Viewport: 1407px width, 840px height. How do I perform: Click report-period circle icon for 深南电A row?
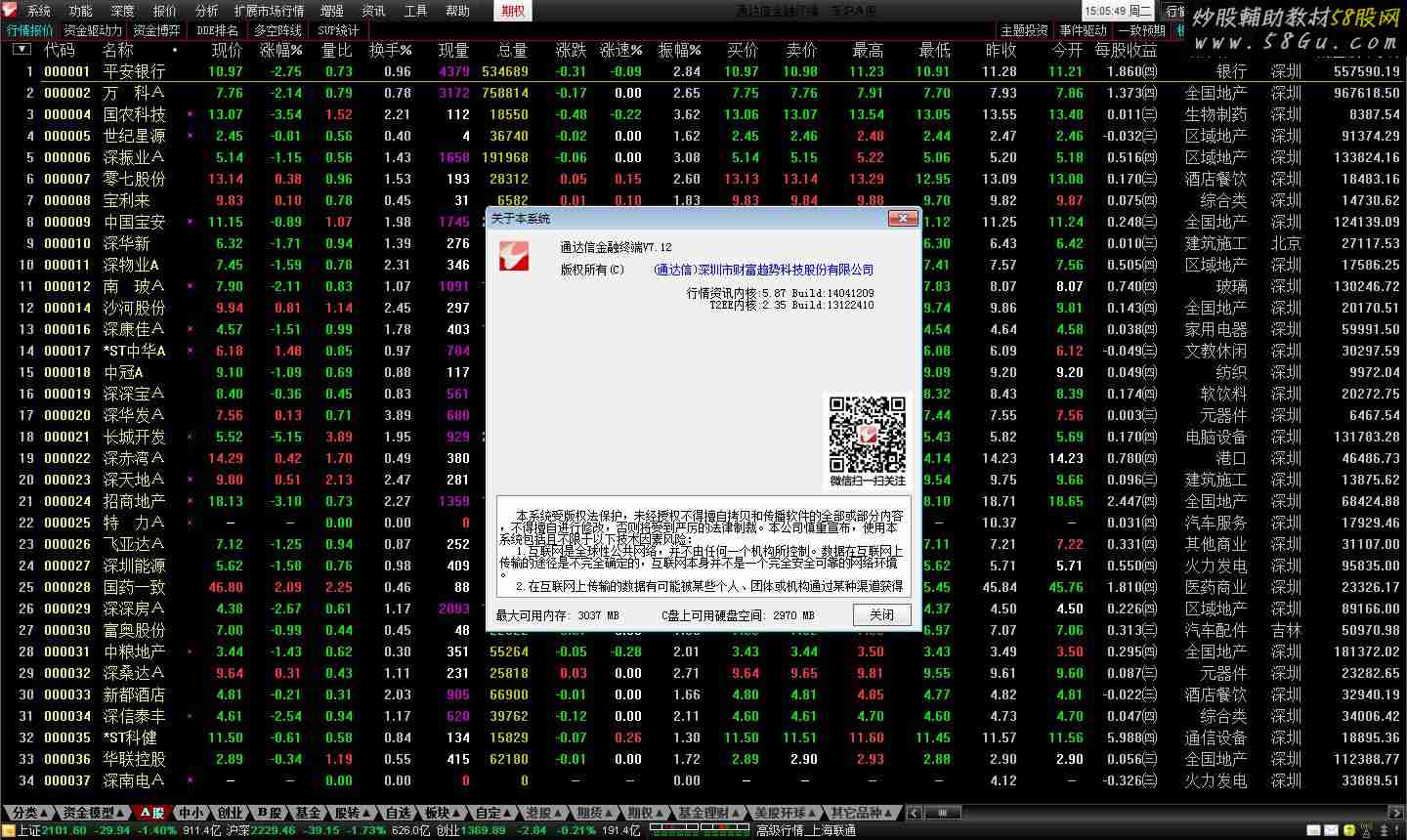(x=1150, y=780)
